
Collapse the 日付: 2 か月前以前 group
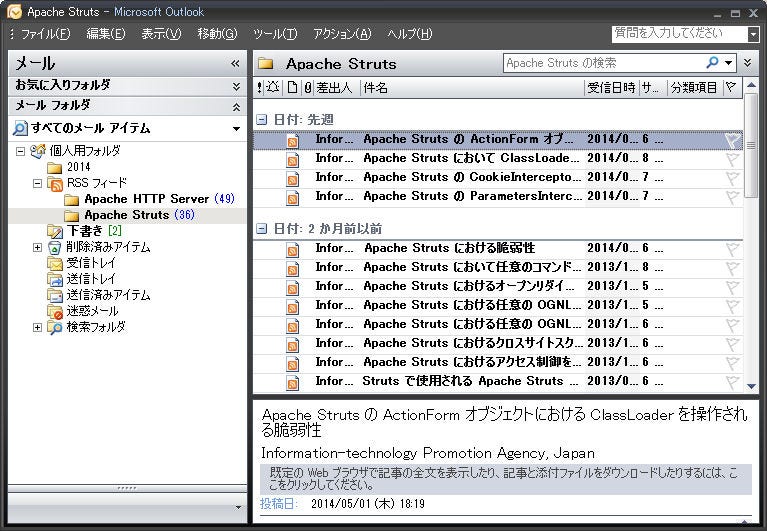point(262,229)
